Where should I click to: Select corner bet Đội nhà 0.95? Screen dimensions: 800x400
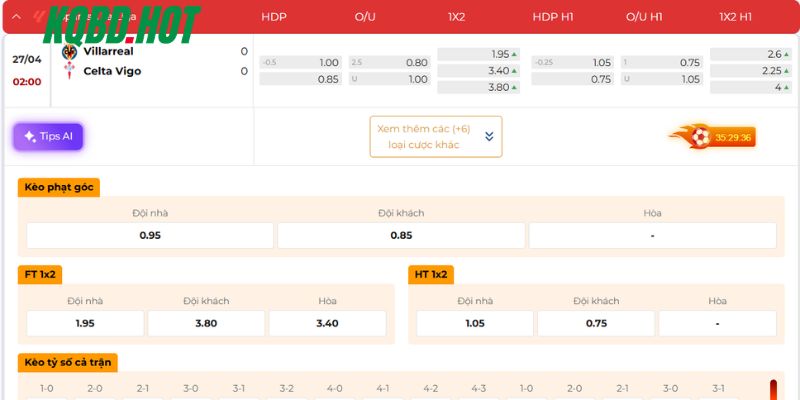tap(150, 236)
